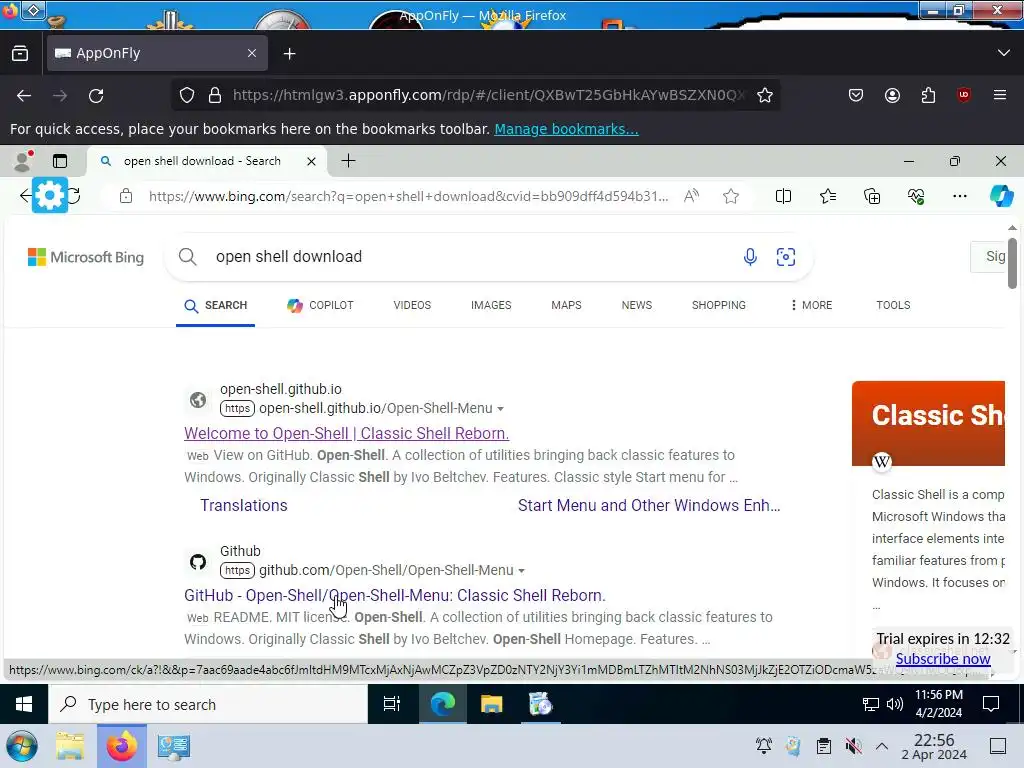Open Firefox extensions puzzle icon
Viewport: 1024px width, 768px height.
(928, 95)
